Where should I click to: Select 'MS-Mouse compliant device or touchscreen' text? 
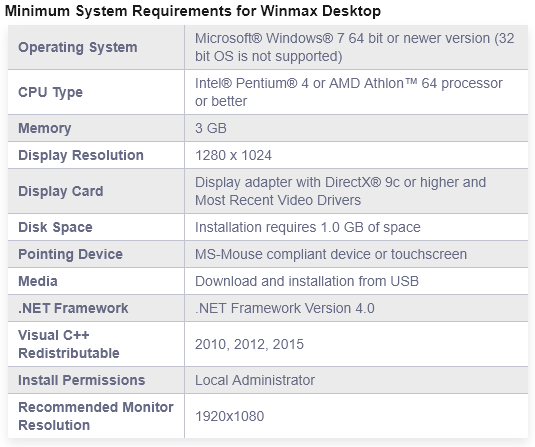(331, 254)
